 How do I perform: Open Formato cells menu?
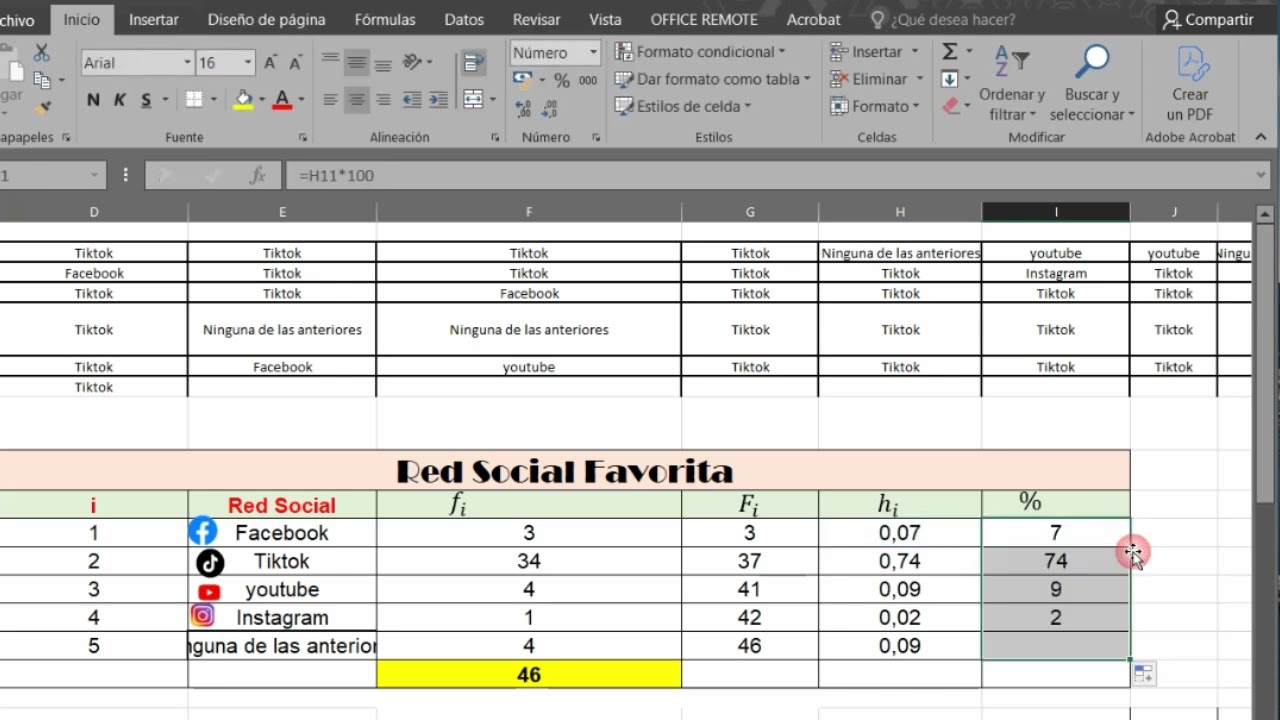875,106
